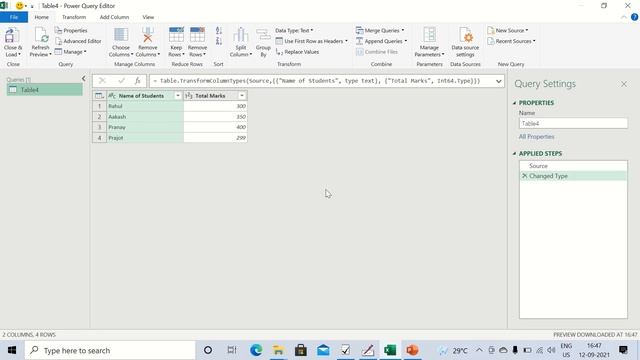Image resolution: width=640 pixels, height=360 pixels.
Task: Click the Split Column icon
Action: [x=240, y=35]
